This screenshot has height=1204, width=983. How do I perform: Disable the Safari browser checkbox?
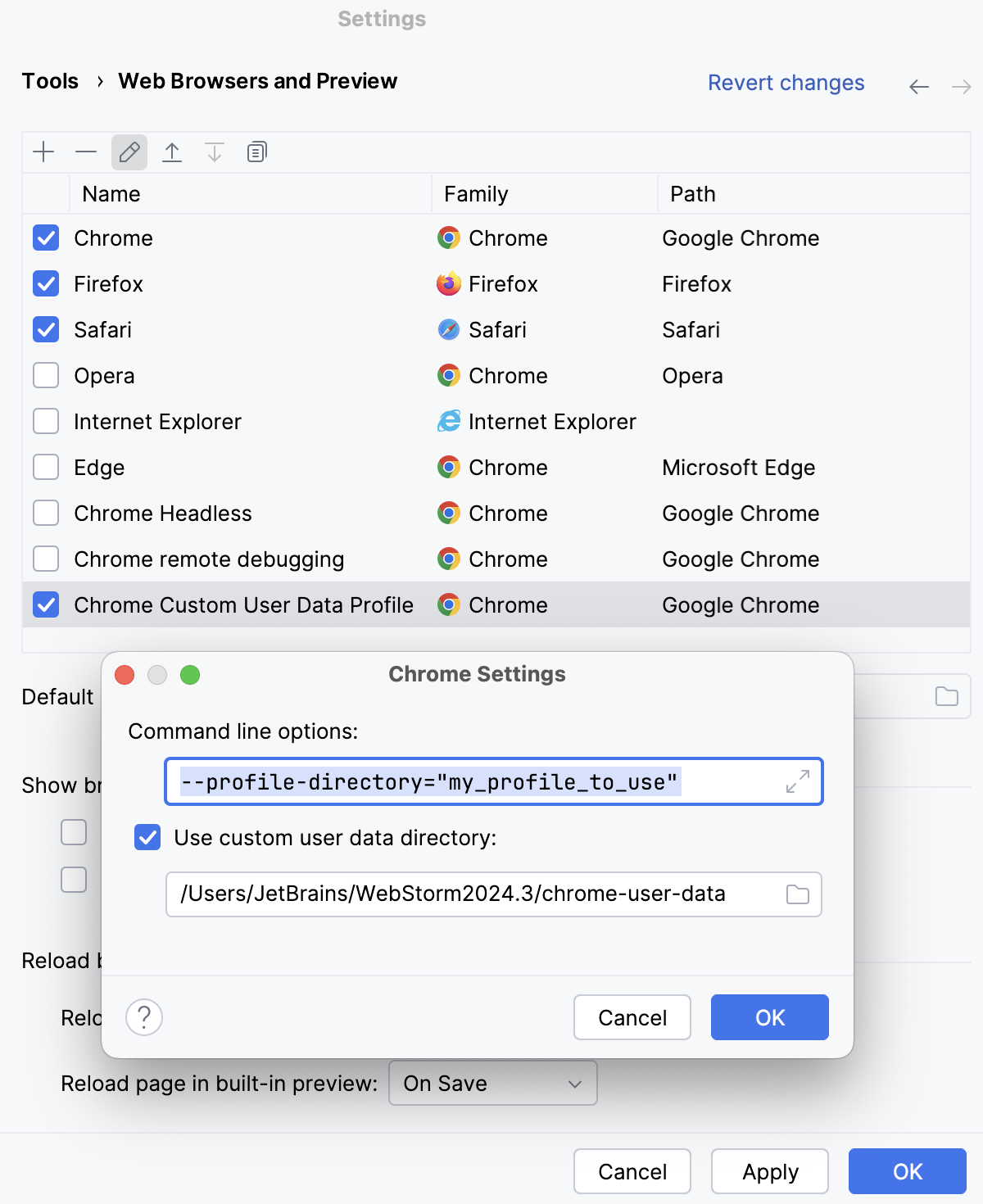pos(46,329)
